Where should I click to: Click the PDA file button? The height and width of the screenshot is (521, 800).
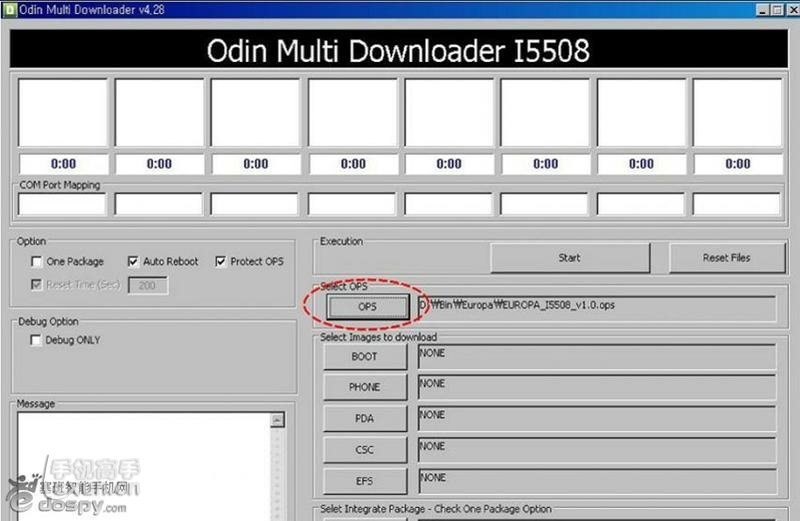(x=365, y=419)
